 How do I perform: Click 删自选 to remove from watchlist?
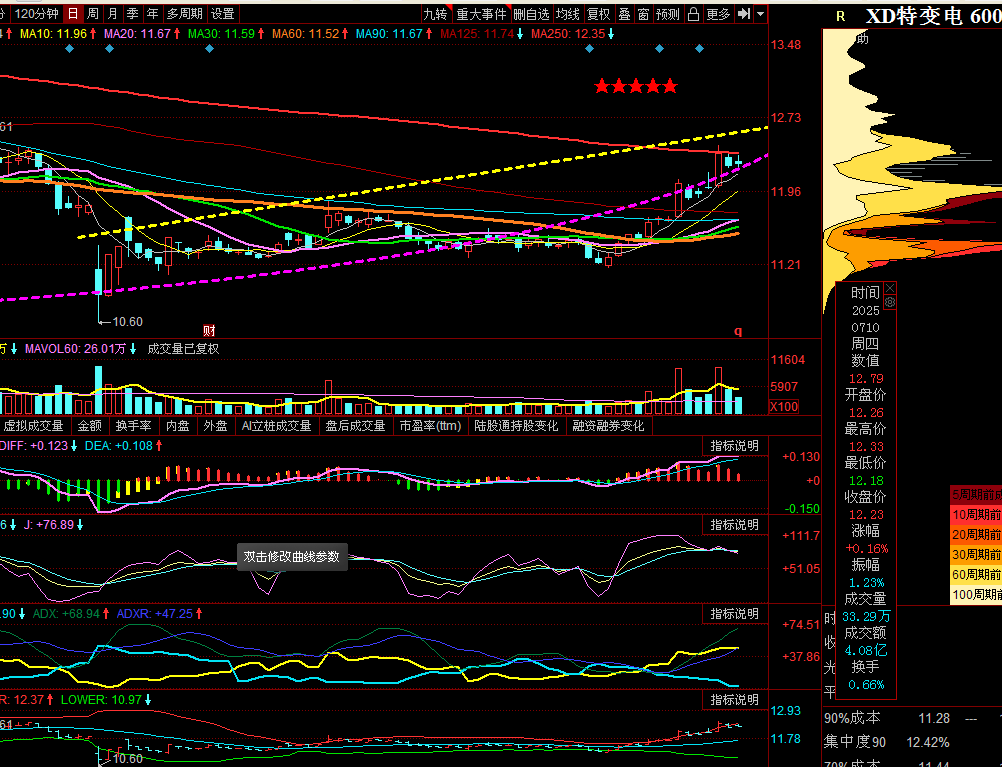531,14
